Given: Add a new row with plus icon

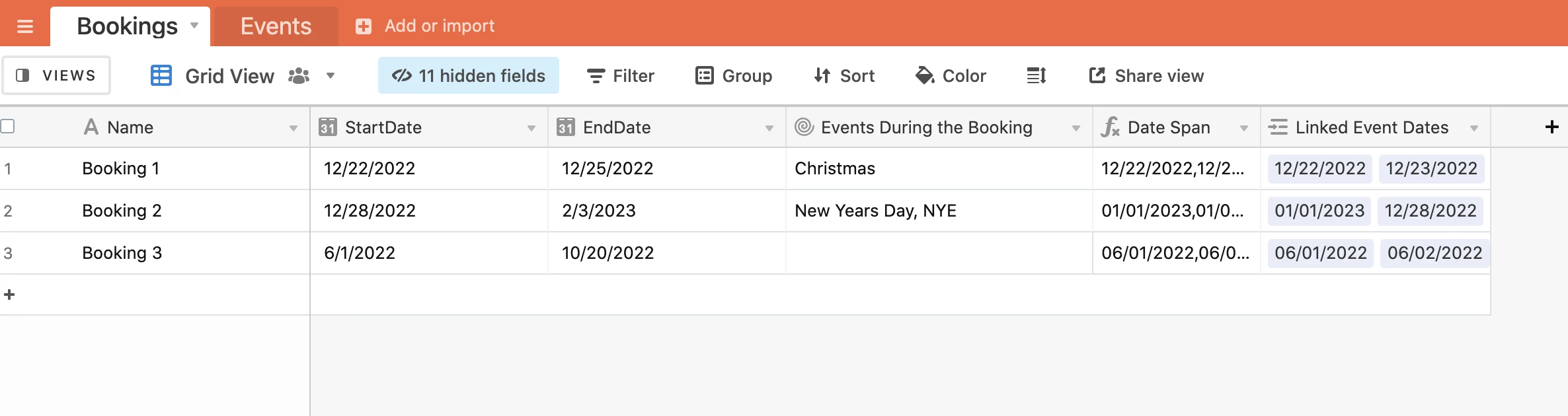Looking at the screenshot, I should pos(9,295).
